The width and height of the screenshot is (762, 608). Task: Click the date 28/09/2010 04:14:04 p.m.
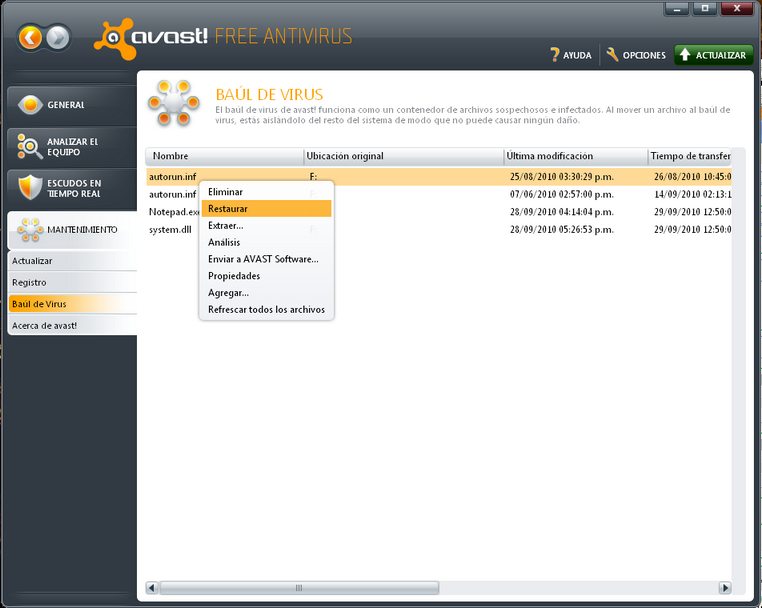click(x=562, y=212)
